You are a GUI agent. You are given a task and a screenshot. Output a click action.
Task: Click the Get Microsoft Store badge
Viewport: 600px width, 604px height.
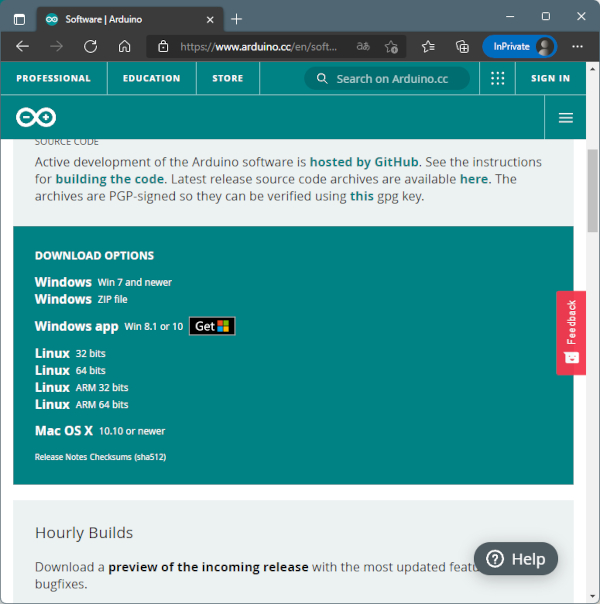coord(212,326)
